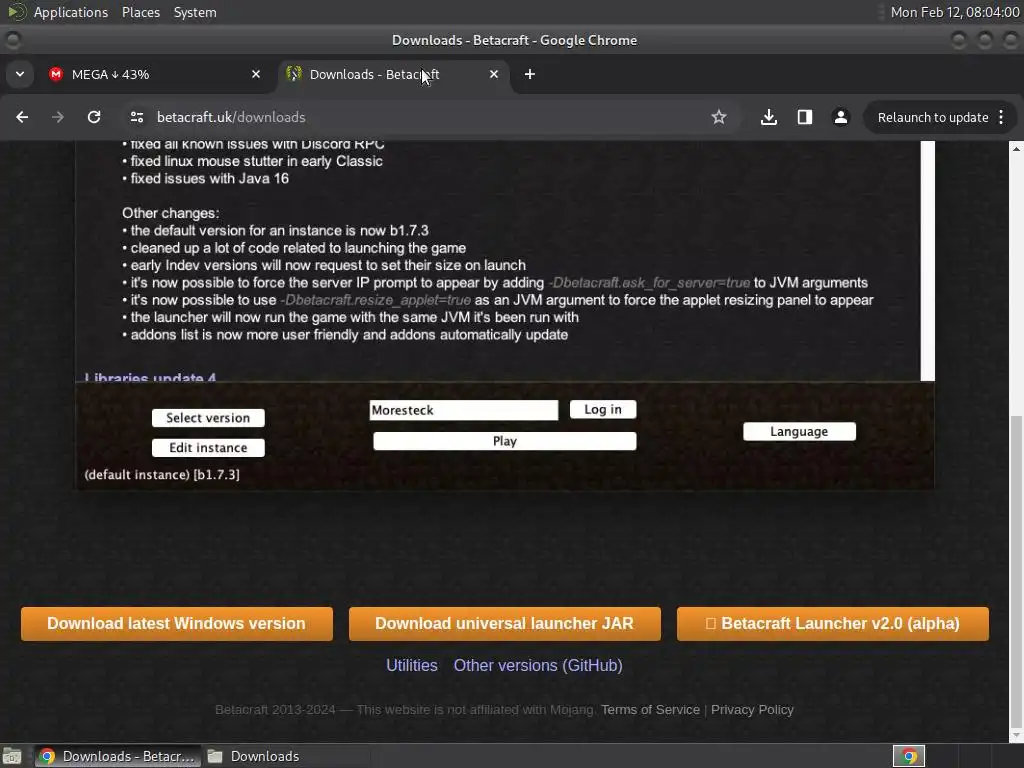Screen dimensions: 1024x768
Task: Click the "Other changes:" heading
Action: (x=170, y=214)
